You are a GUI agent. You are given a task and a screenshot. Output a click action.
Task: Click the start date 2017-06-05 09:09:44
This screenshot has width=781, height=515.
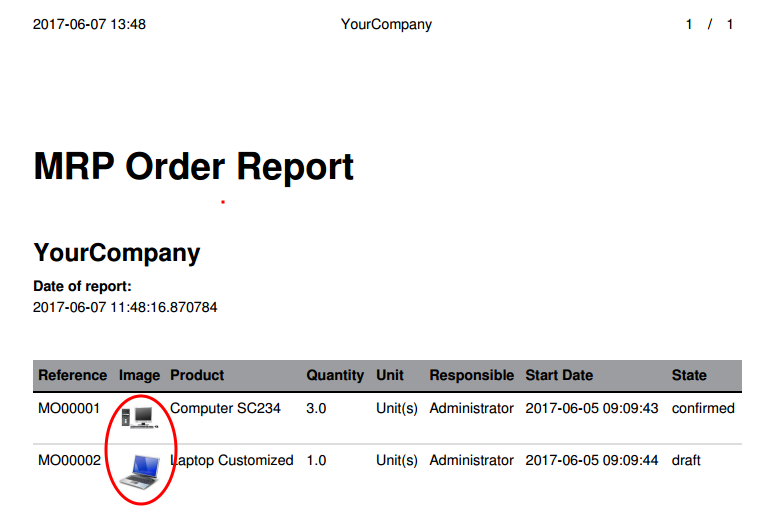[592, 460]
